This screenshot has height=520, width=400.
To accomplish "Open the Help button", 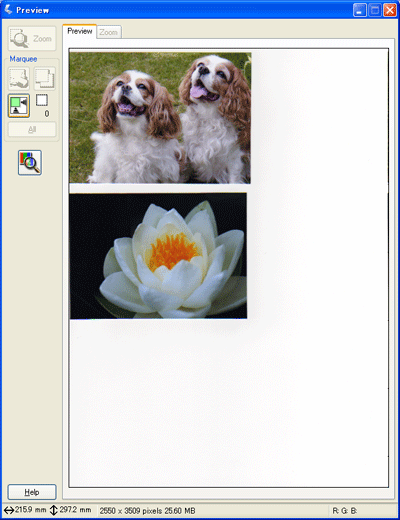I will 32,492.
